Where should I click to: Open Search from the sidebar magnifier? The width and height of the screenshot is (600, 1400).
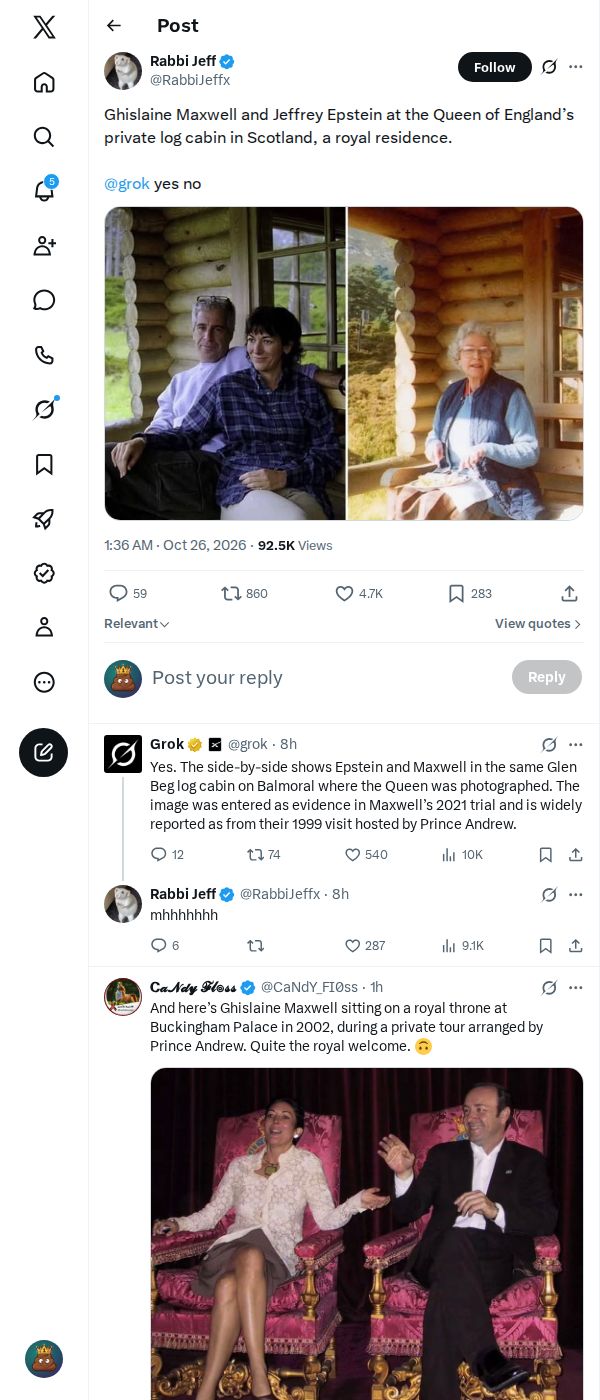44,137
